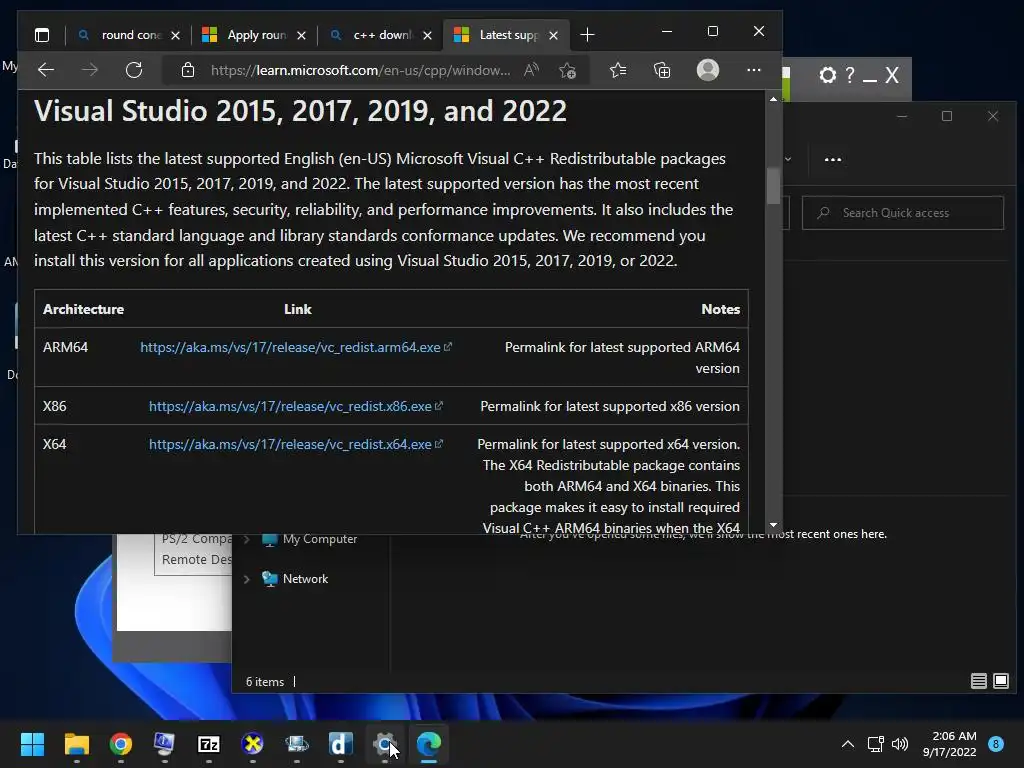Launch Google Chrome from taskbar

tap(121, 744)
